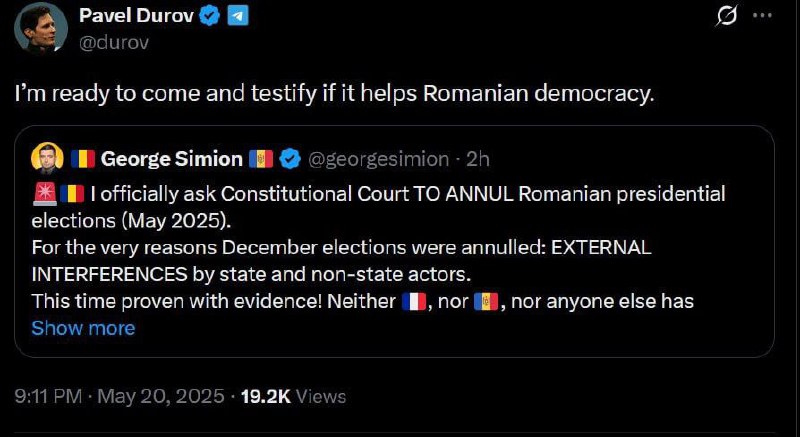Open the @georgesimion handle link
The height and width of the screenshot is (437, 800).
pyautogui.click(x=371, y=158)
